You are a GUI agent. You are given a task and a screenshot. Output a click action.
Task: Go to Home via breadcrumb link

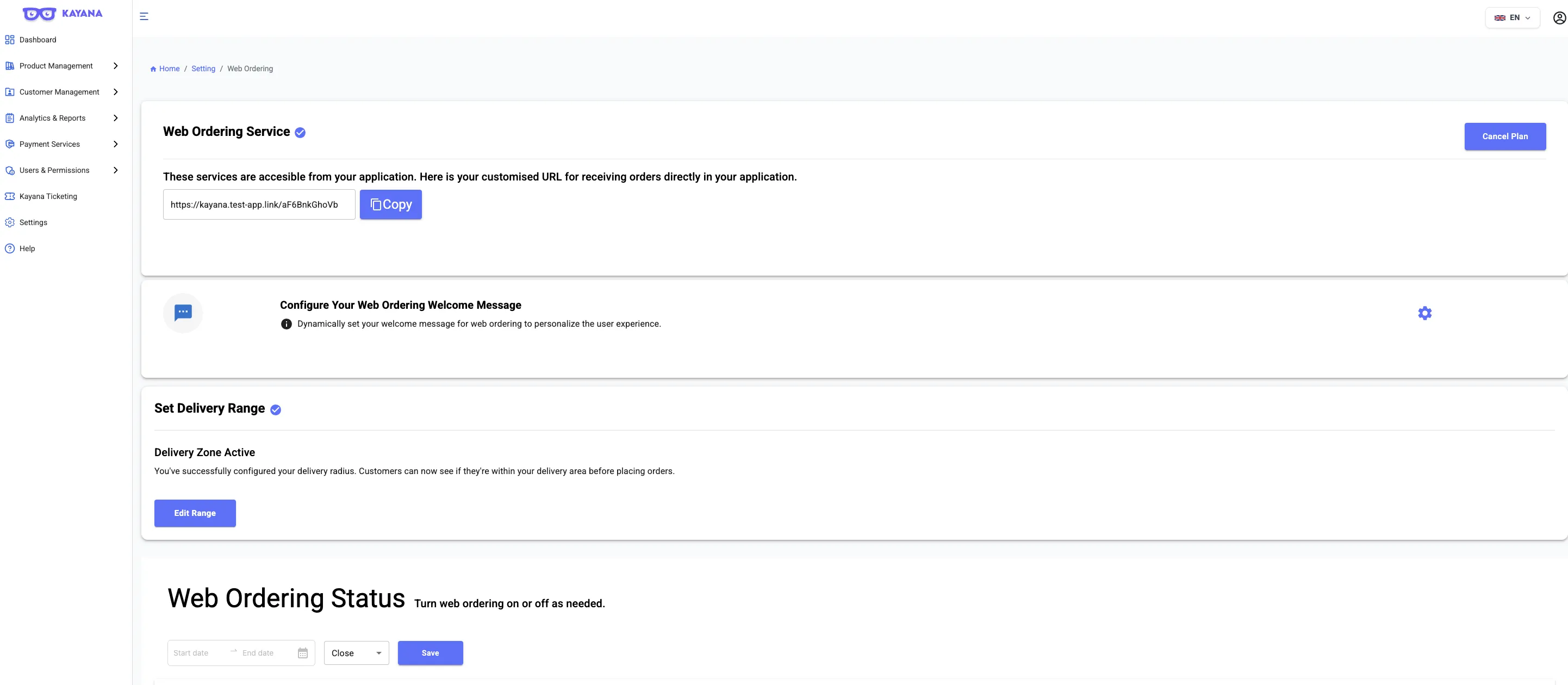click(x=169, y=69)
